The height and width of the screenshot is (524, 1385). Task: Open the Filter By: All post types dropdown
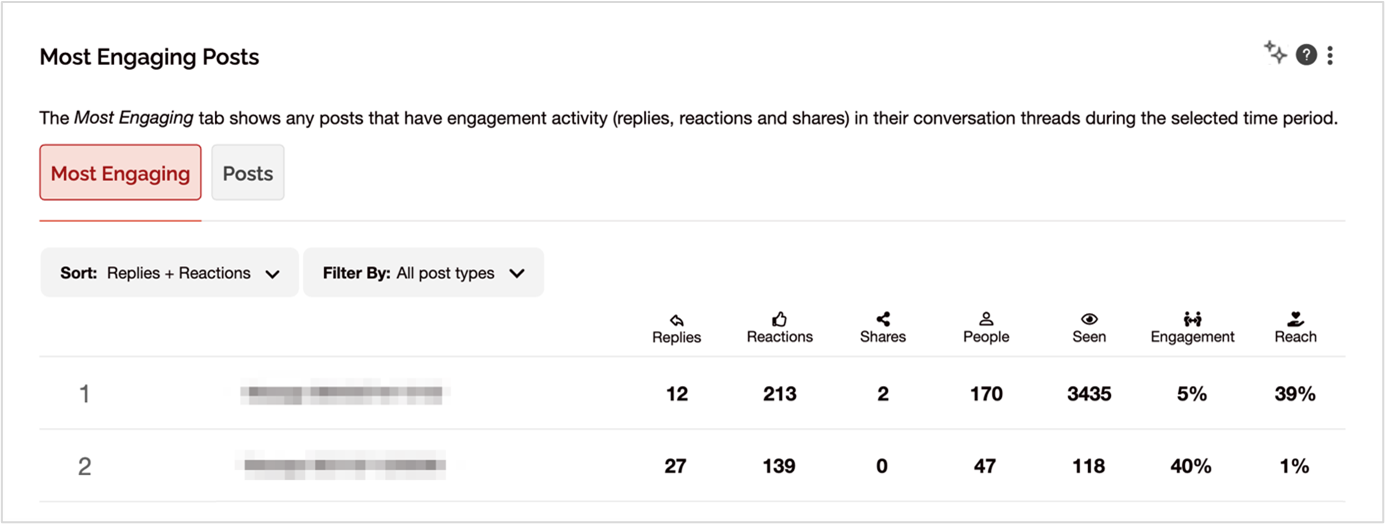423,273
